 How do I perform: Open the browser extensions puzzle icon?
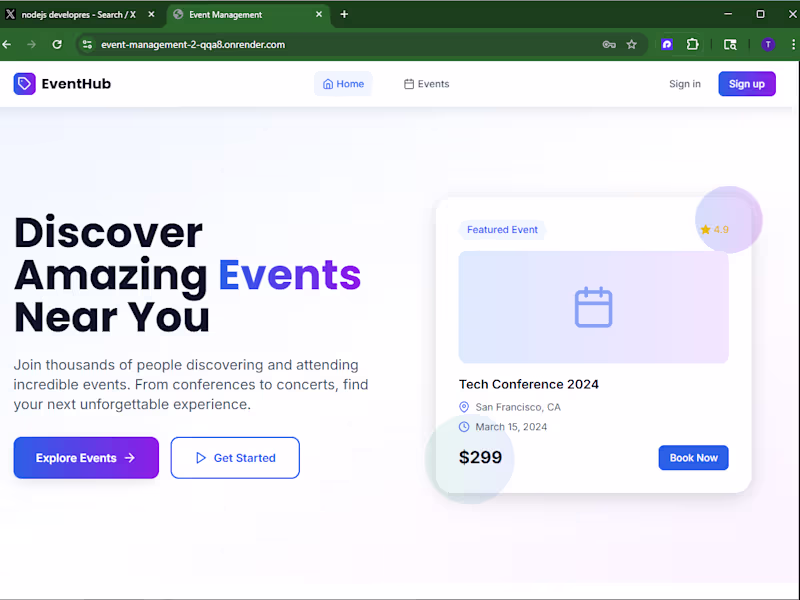[692, 44]
